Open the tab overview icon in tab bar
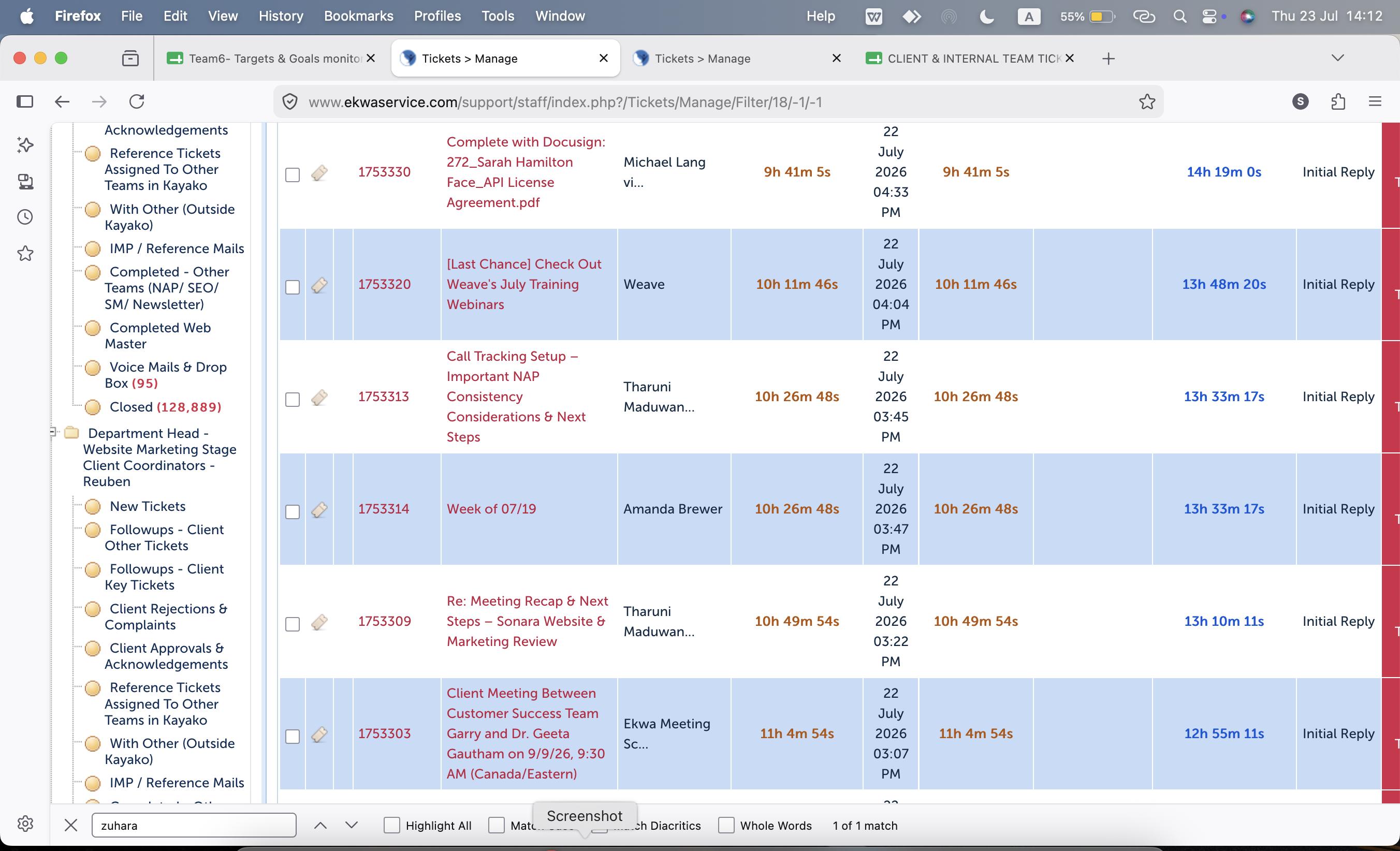 point(130,58)
